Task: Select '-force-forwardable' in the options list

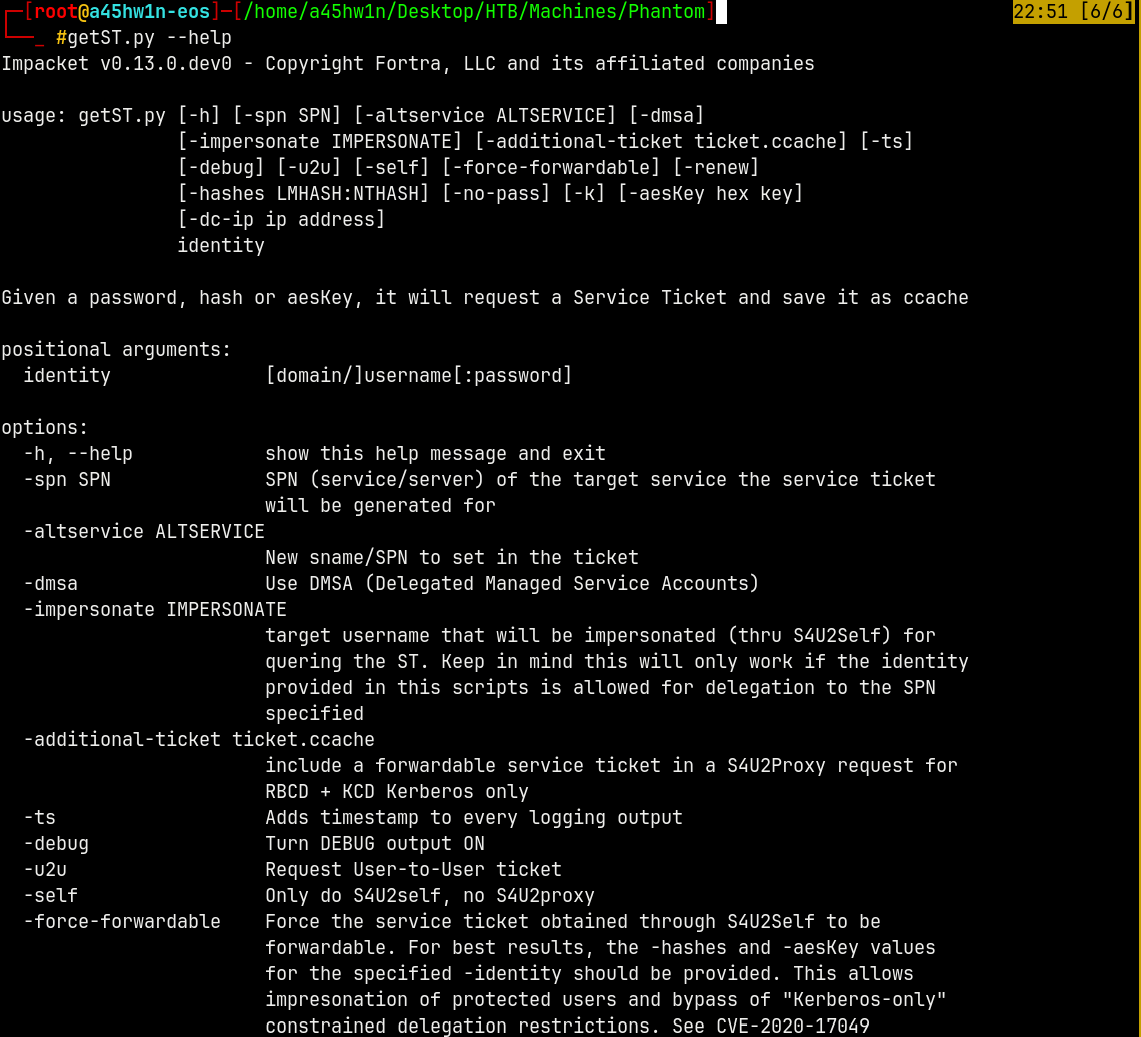Action: pos(122,922)
